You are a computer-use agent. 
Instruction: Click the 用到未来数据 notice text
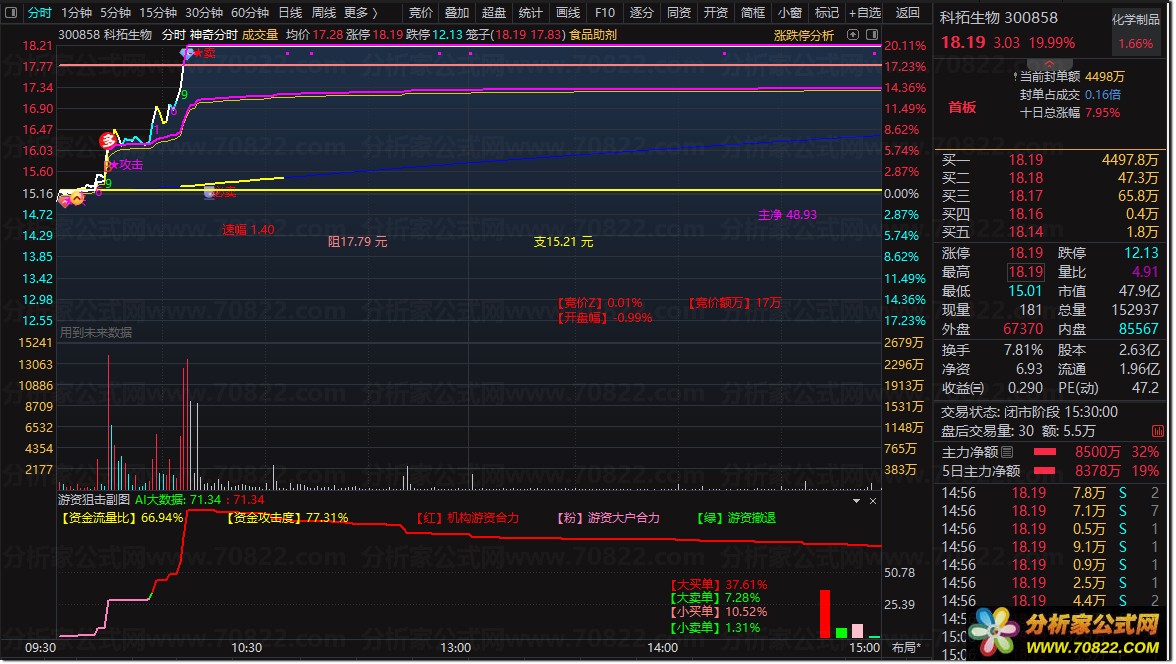pyautogui.click(x=96, y=332)
